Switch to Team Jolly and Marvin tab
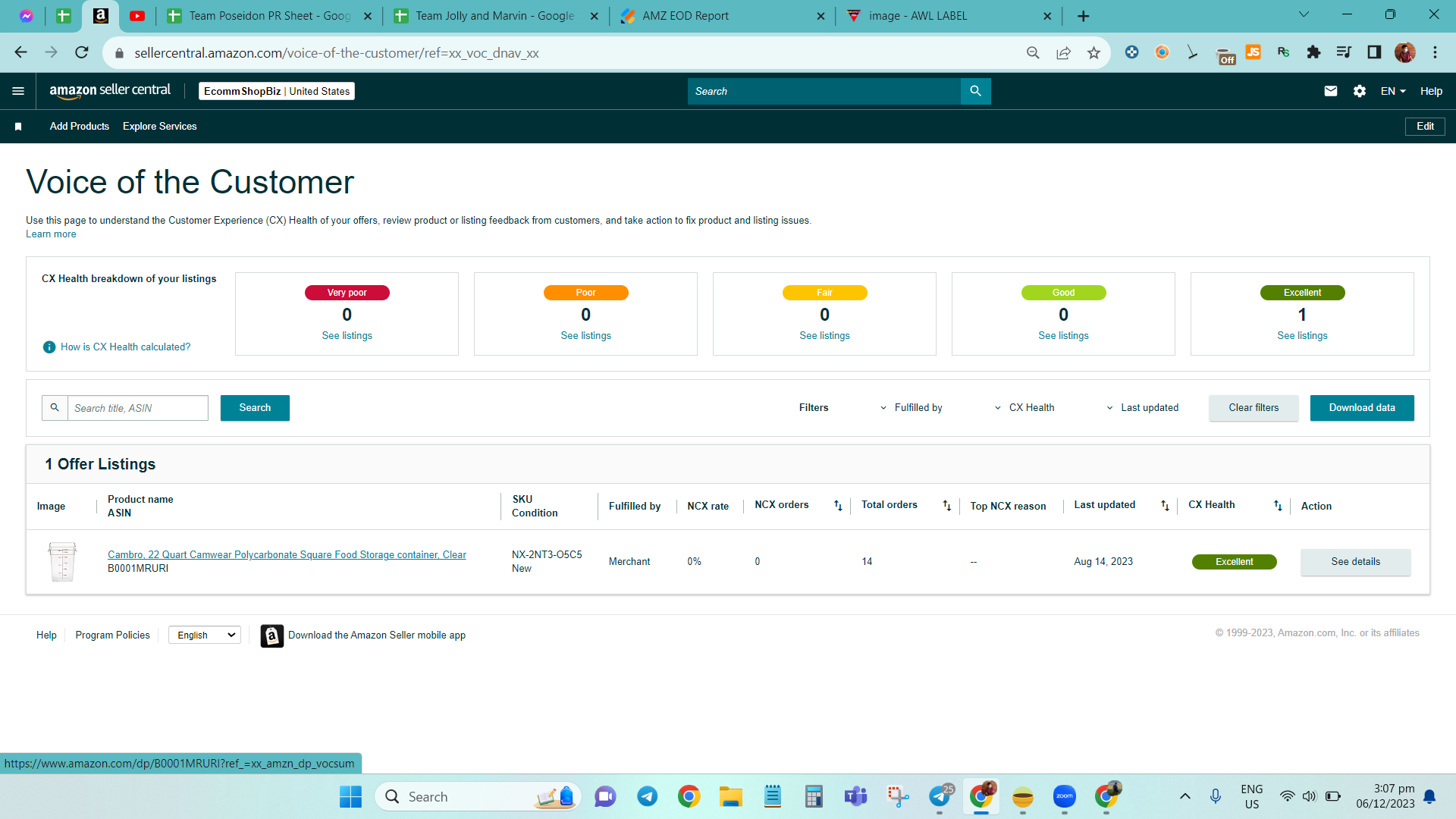 coord(496,16)
